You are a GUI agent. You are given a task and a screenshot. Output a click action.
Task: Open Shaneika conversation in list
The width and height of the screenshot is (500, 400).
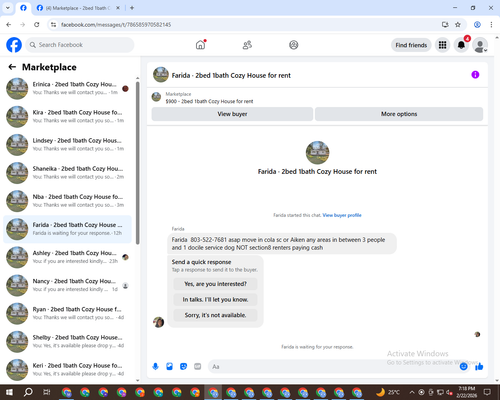(x=67, y=173)
